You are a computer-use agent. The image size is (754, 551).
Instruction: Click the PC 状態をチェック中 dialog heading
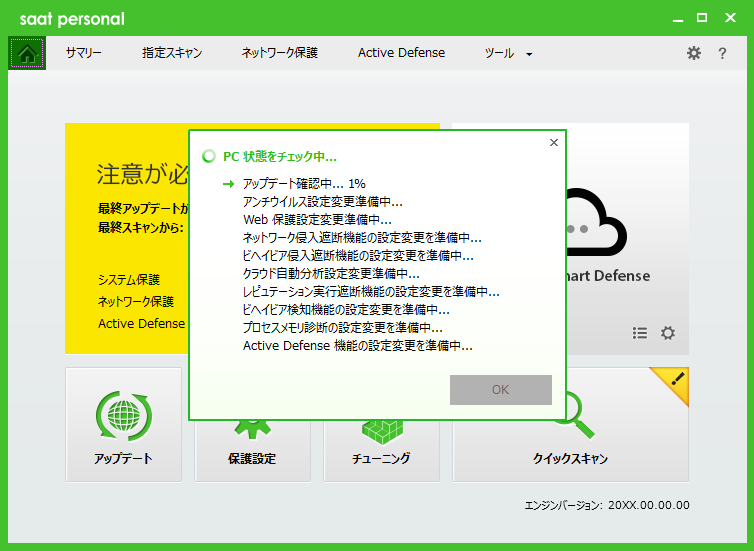pos(280,157)
